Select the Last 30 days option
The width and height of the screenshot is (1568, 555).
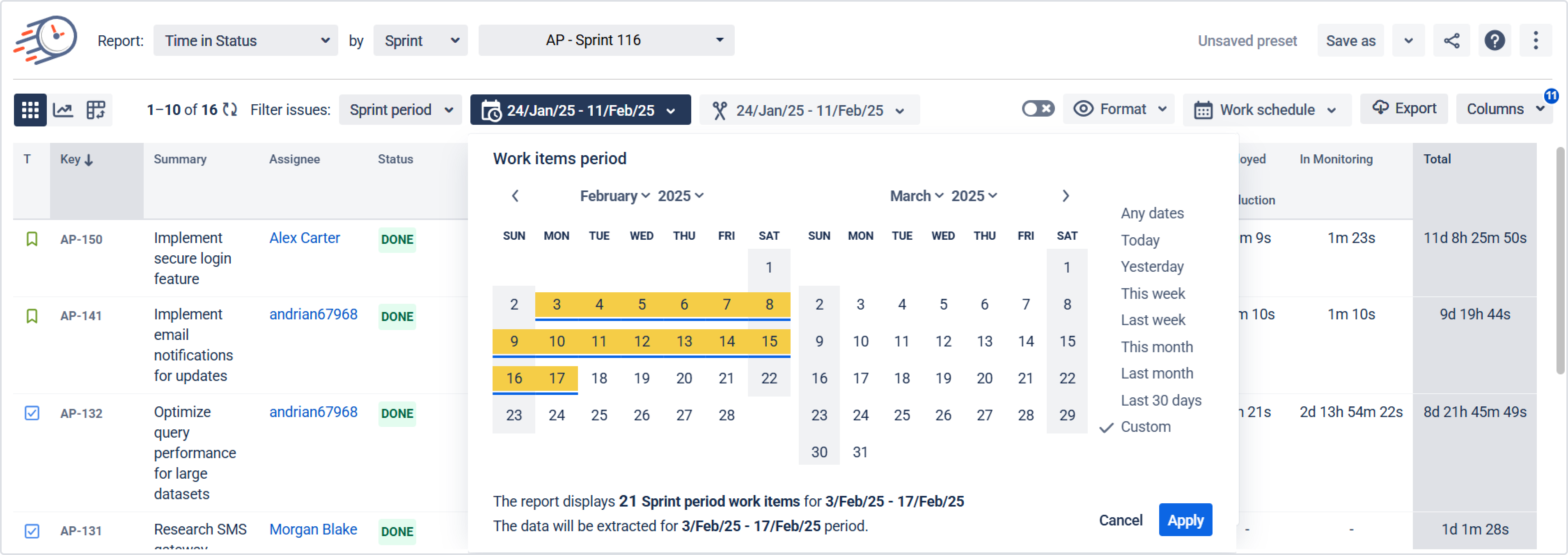point(1161,400)
